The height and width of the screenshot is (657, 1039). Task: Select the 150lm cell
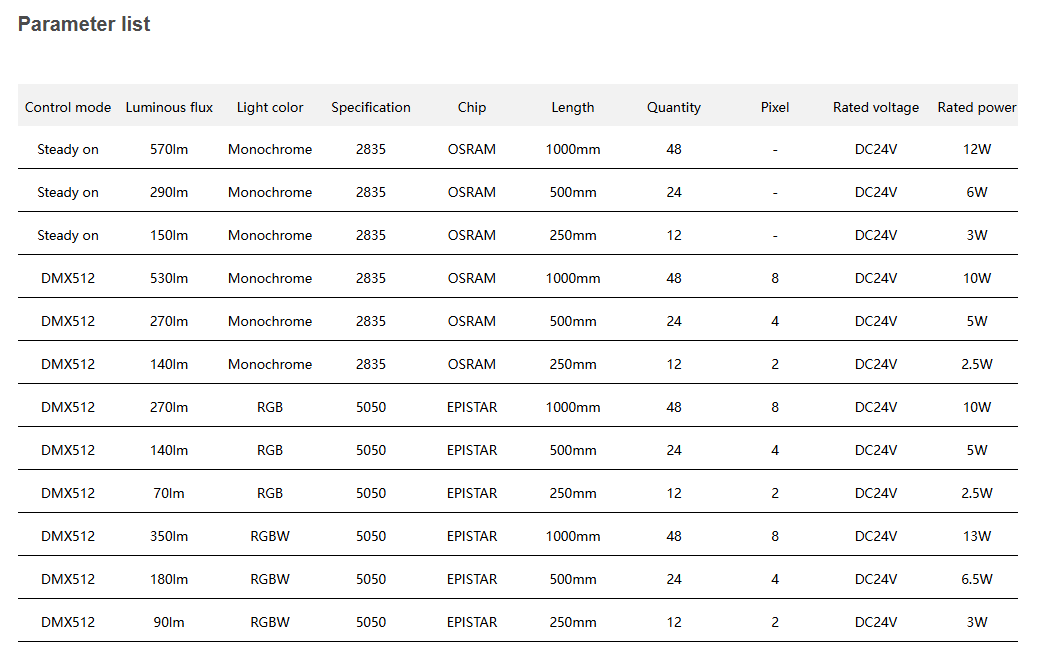tap(169, 236)
